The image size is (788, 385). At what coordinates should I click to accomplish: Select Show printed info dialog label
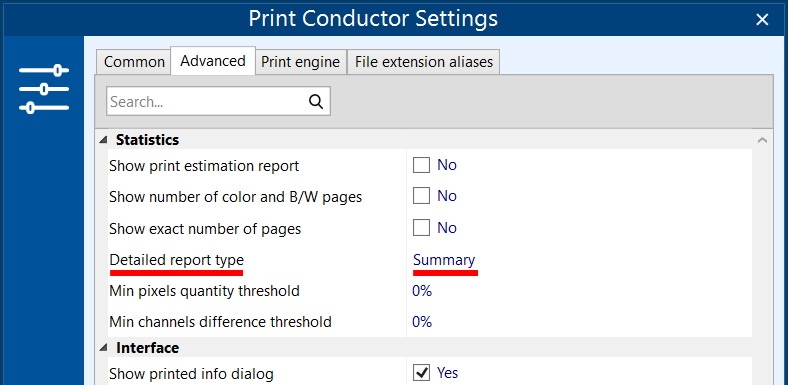pos(191,374)
